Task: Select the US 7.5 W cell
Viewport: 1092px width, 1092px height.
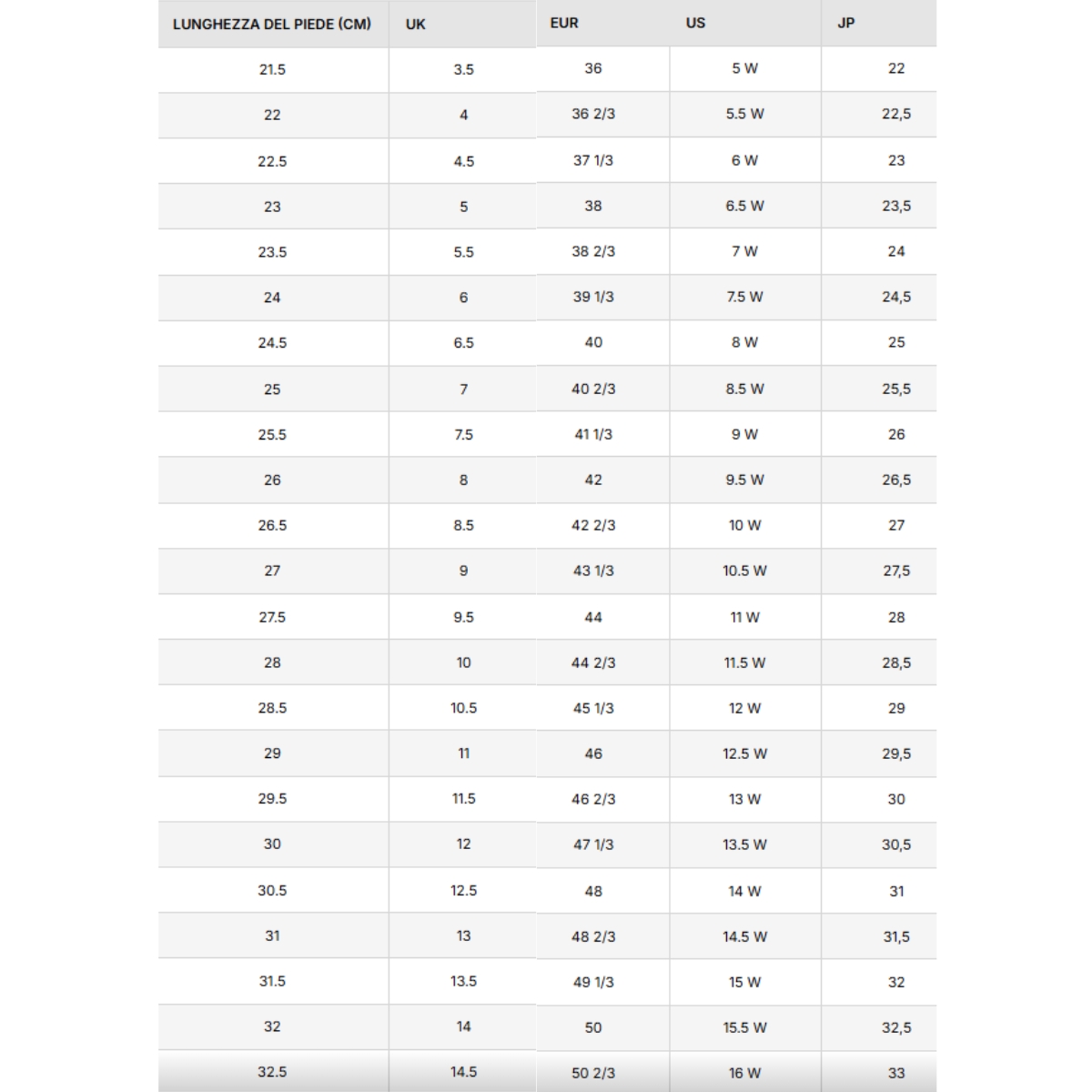Action: click(x=744, y=297)
